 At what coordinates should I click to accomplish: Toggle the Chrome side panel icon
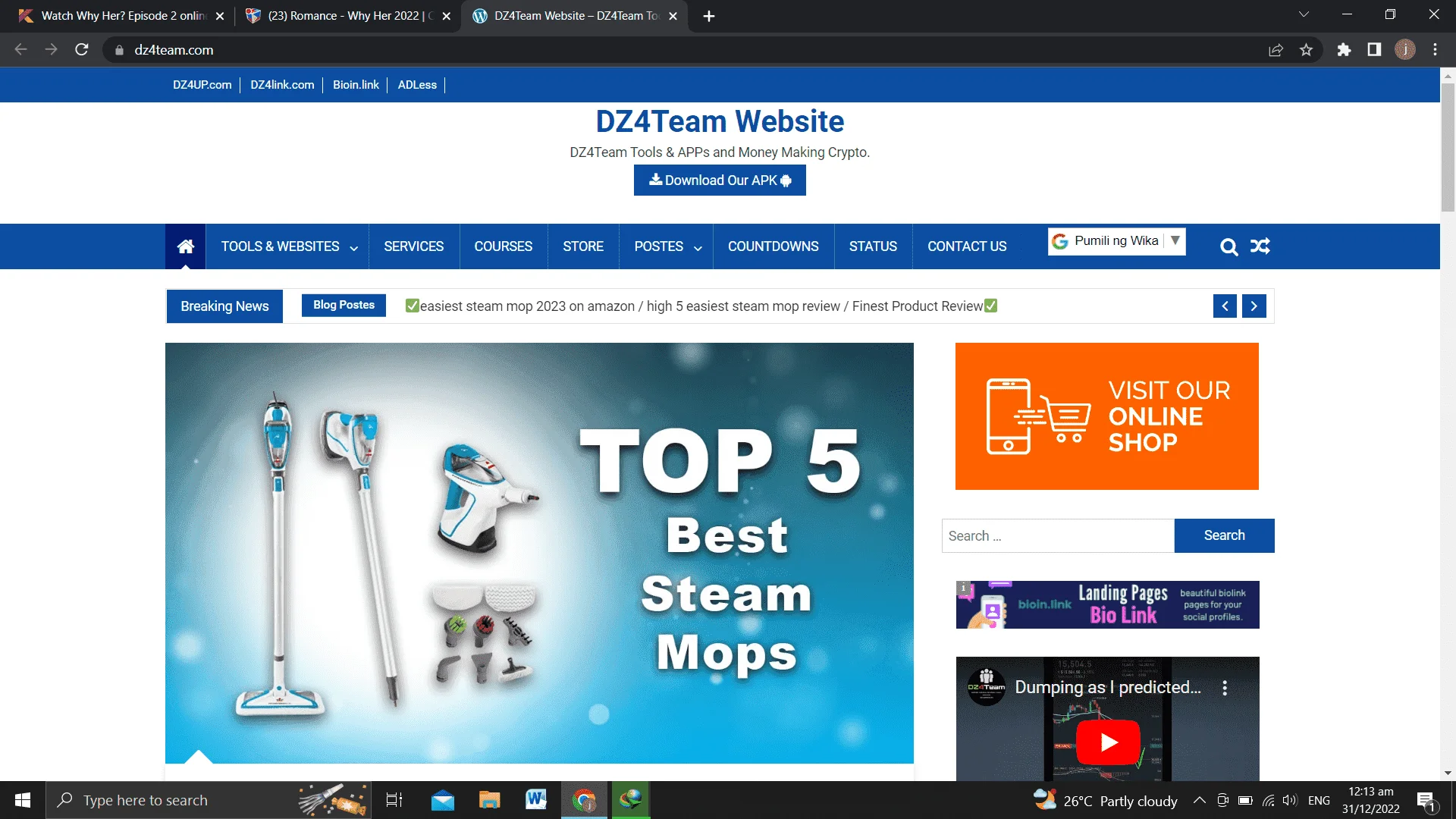point(1374,49)
